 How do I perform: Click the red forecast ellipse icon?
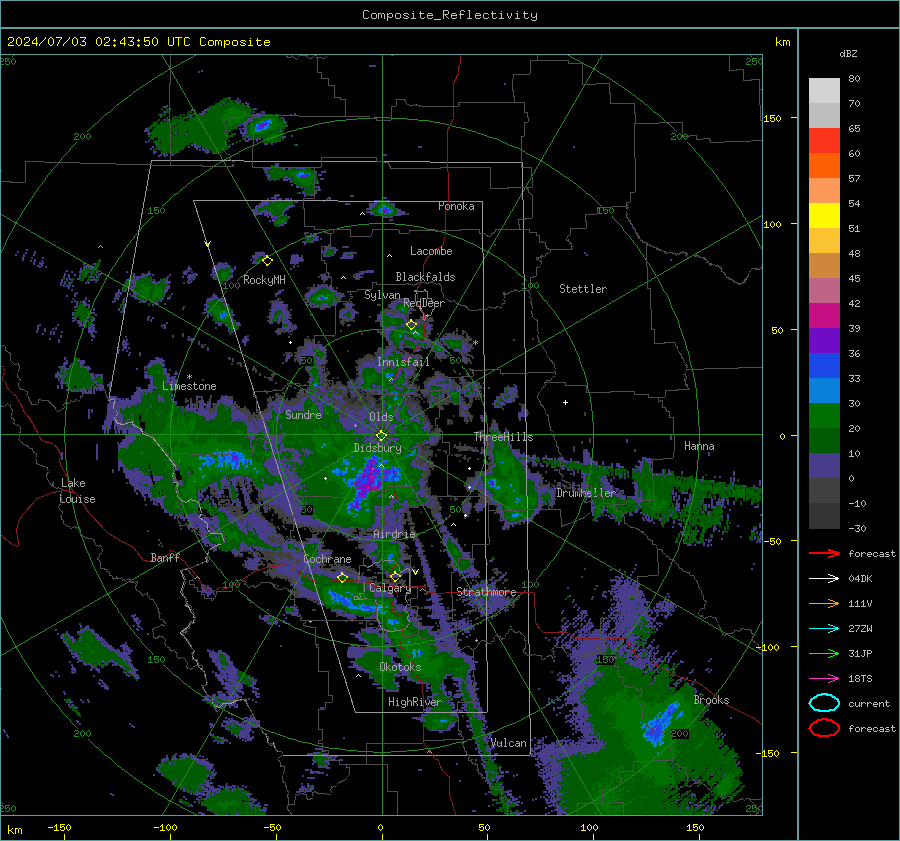tap(824, 728)
